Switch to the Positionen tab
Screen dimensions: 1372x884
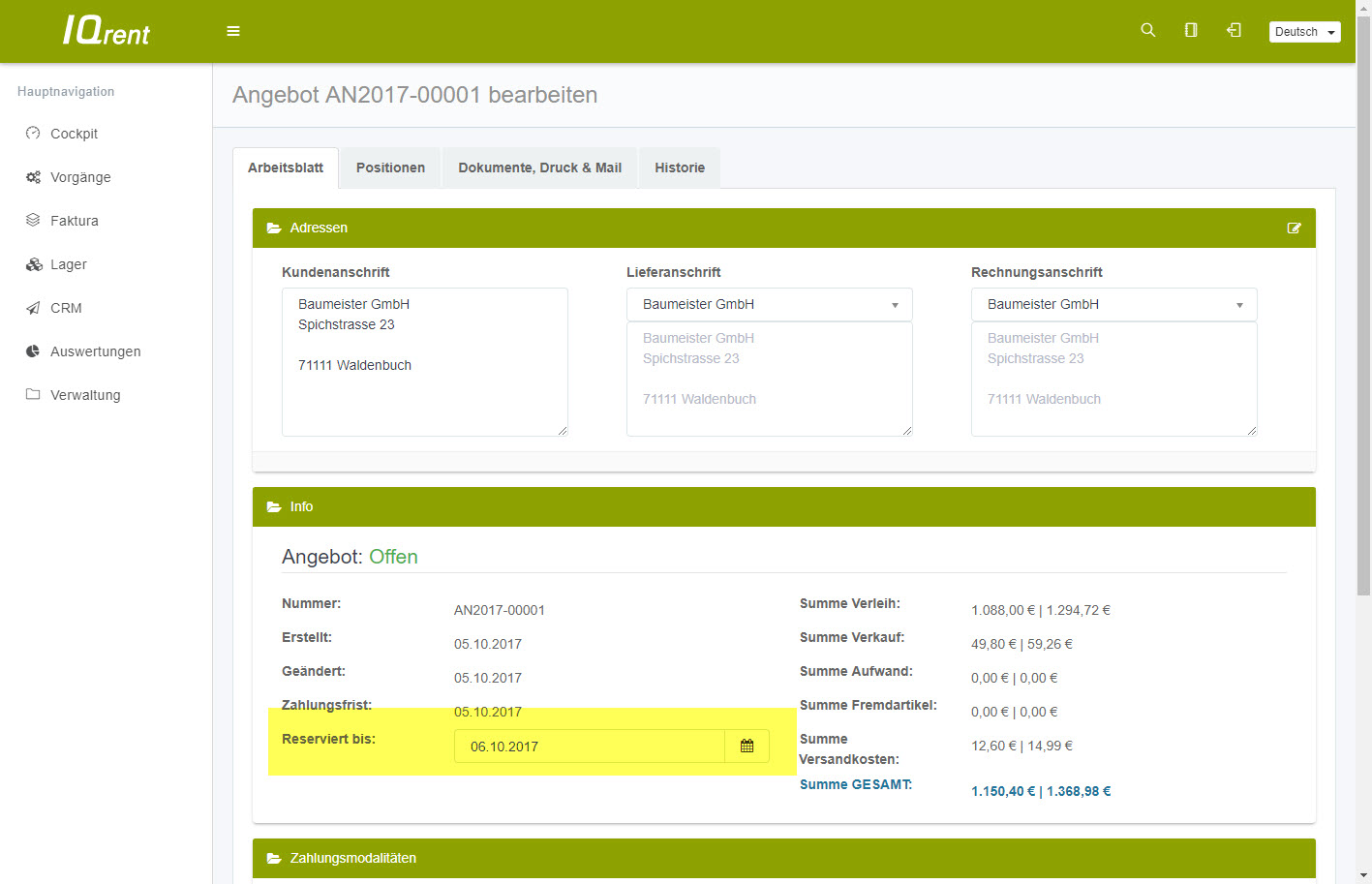pyautogui.click(x=390, y=168)
